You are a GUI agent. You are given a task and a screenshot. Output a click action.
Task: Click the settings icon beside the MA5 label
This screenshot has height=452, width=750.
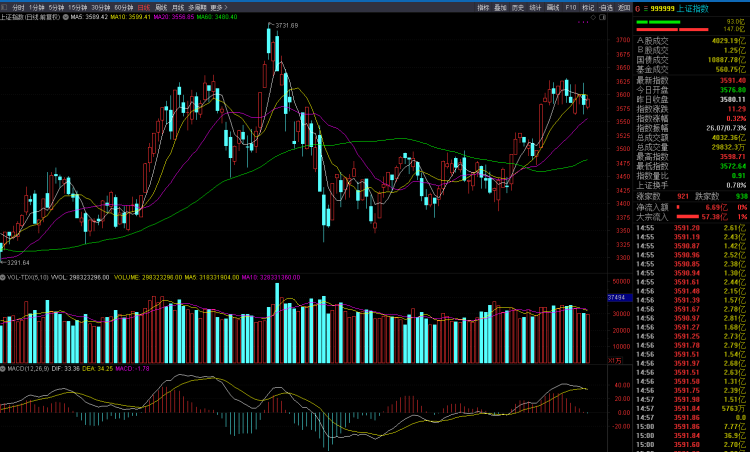65,18
